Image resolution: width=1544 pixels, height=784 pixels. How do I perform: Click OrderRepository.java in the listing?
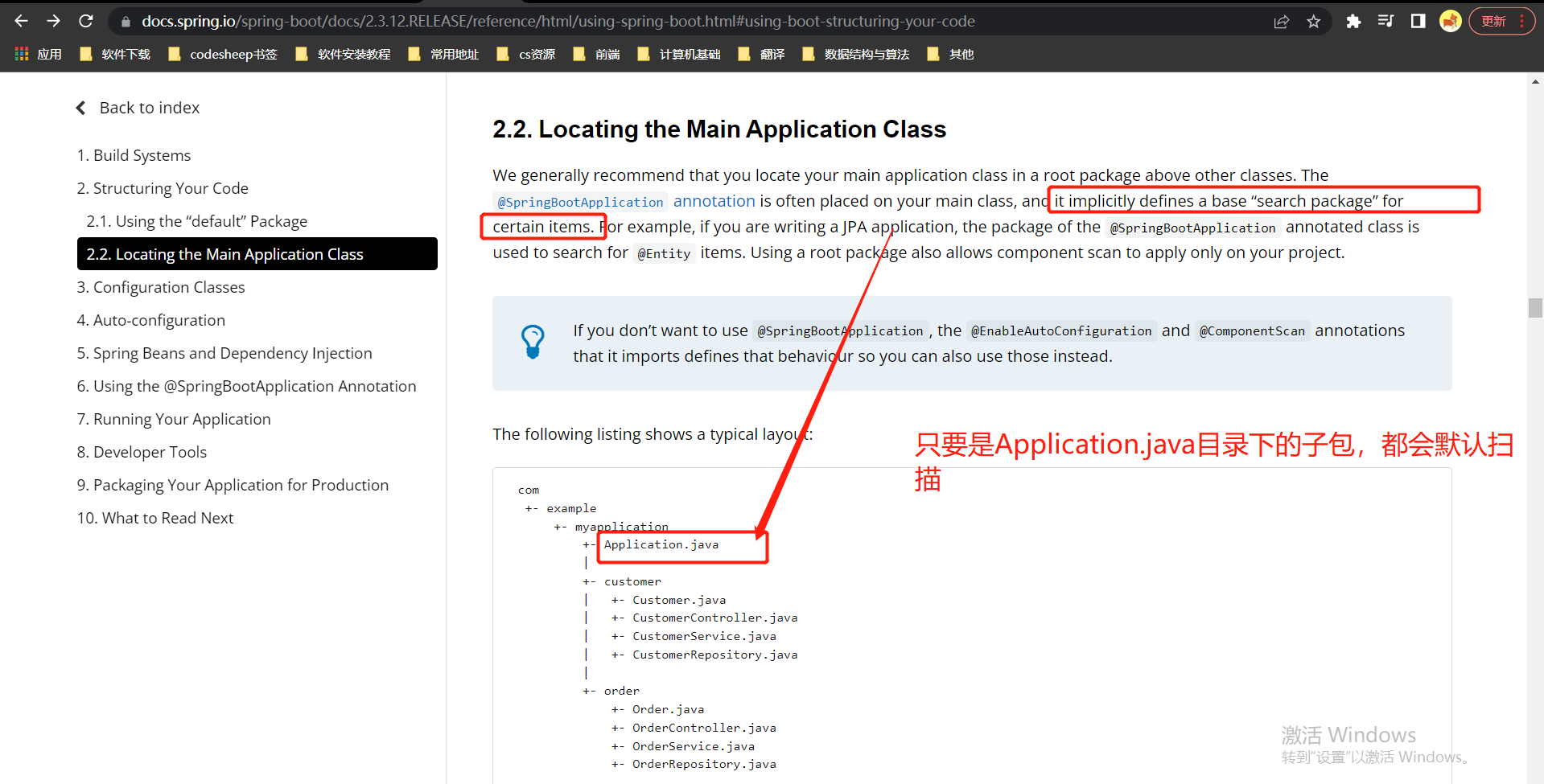point(705,764)
